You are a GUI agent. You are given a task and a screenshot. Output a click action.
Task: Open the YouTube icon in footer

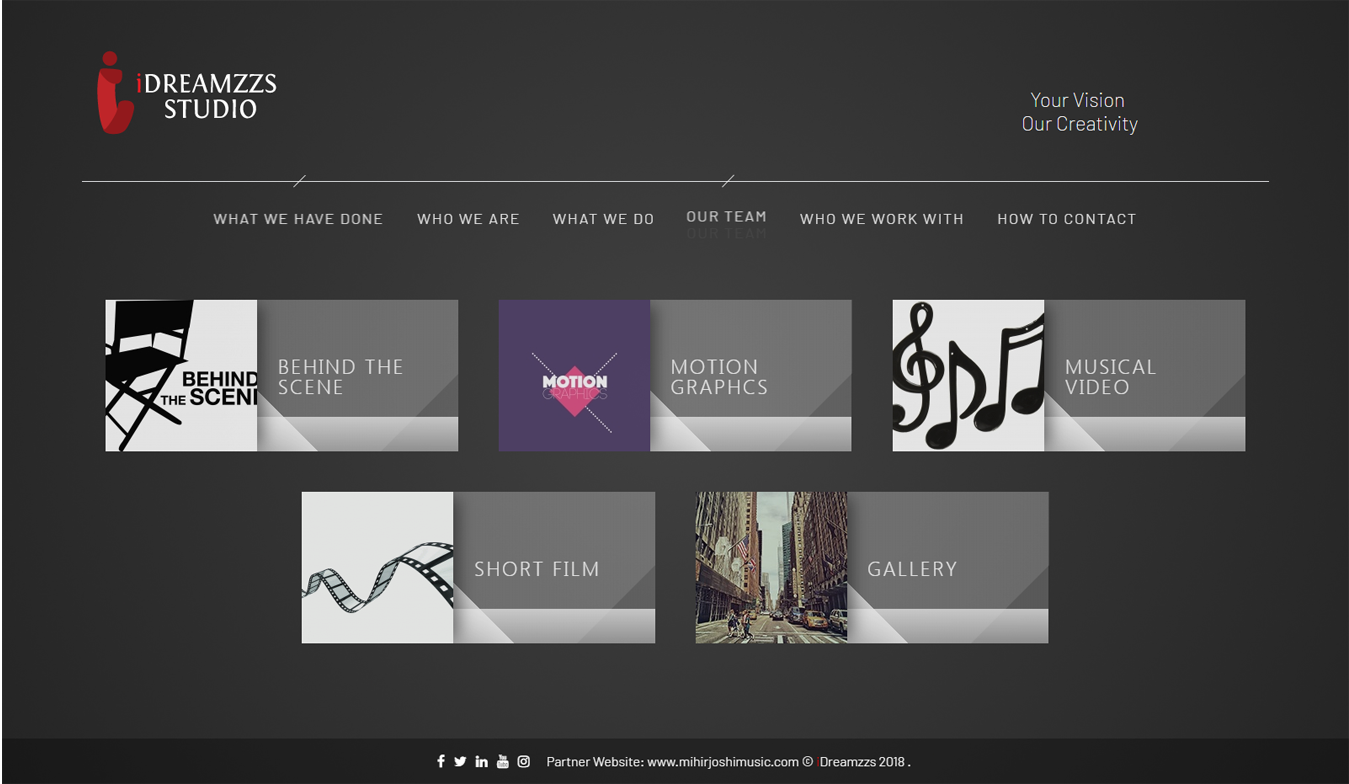click(x=502, y=761)
